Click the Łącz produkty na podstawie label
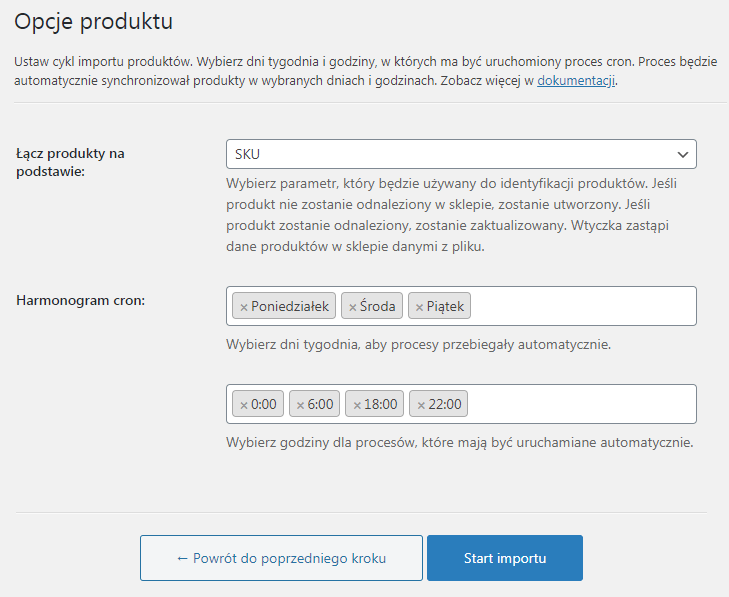The height and width of the screenshot is (597, 729). click(70, 162)
